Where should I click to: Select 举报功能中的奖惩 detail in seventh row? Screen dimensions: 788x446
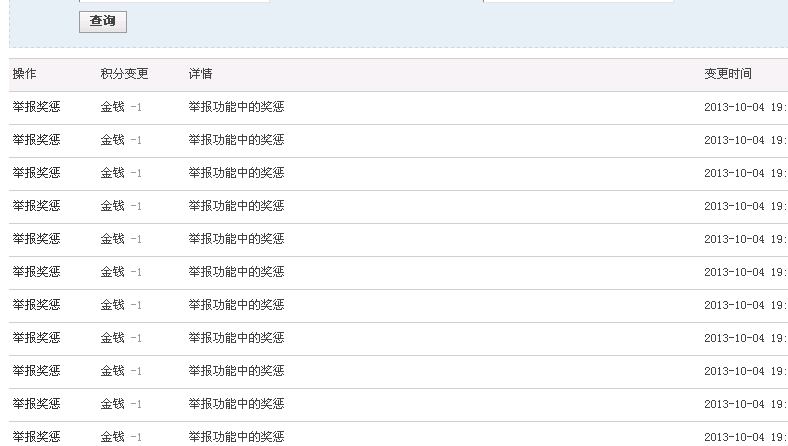click(x=236, y=305)
